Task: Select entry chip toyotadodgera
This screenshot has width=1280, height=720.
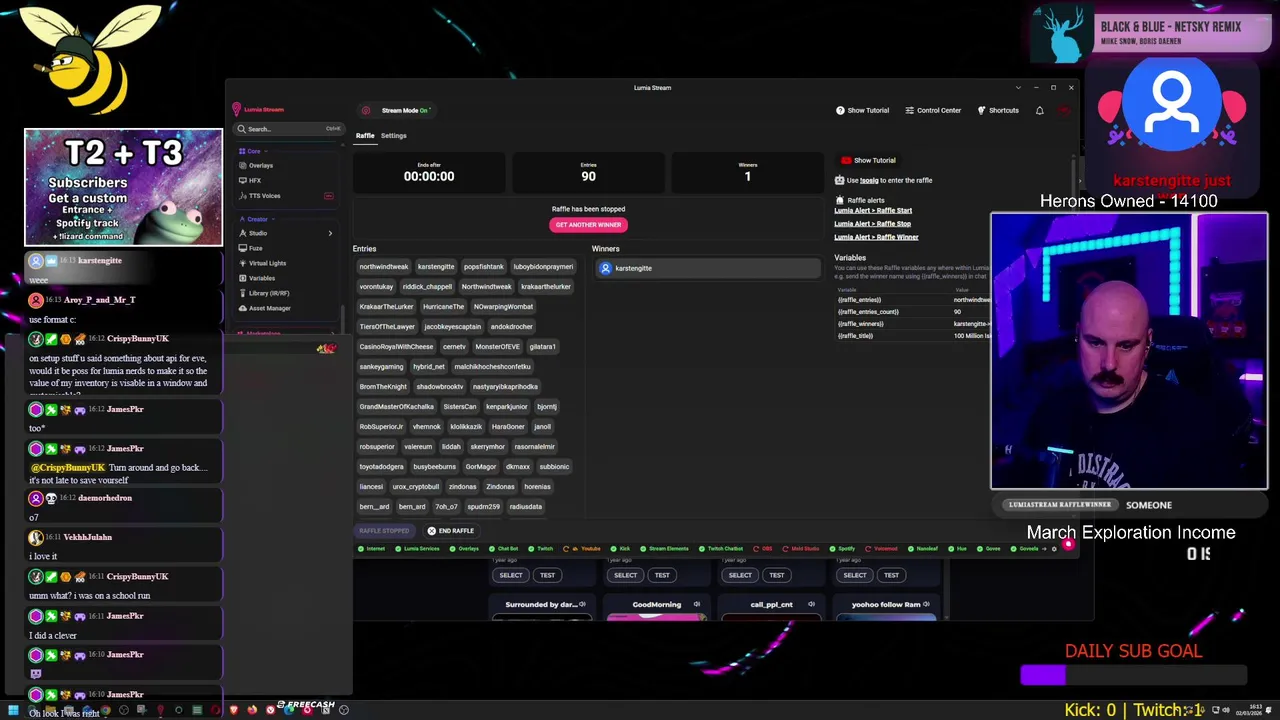Action: (x=381, y=467)
